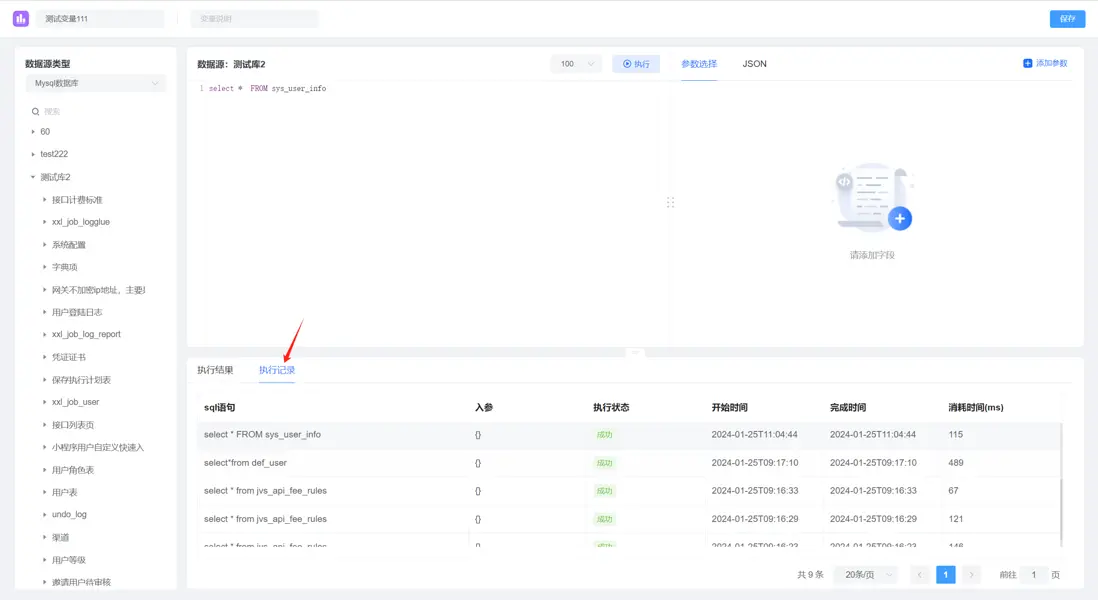This screenshot has height=600, width=1098.
Task: Open the 100 row-limit dropdown
Action: click(576, 64)
